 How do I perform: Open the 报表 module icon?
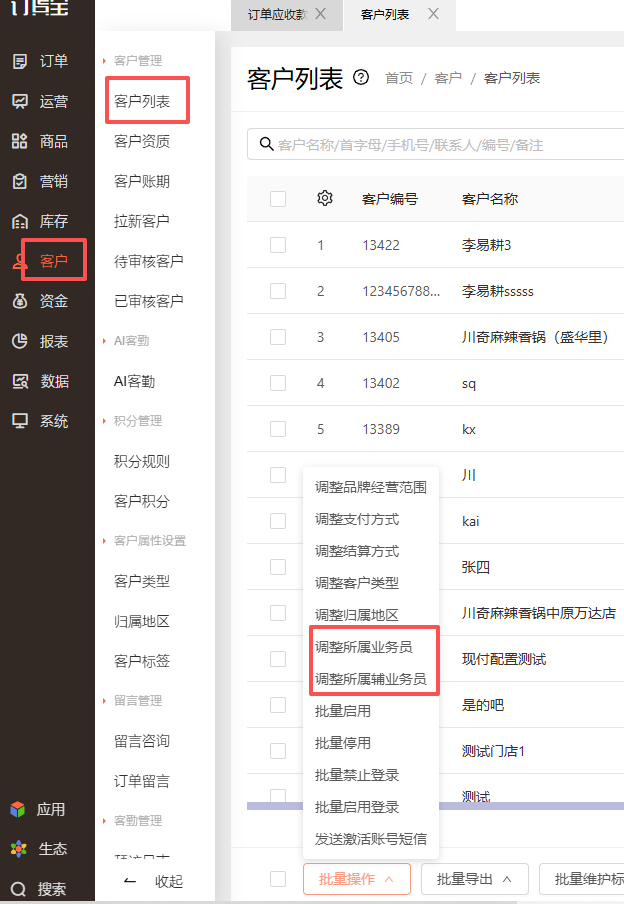(x=20, y=341)
